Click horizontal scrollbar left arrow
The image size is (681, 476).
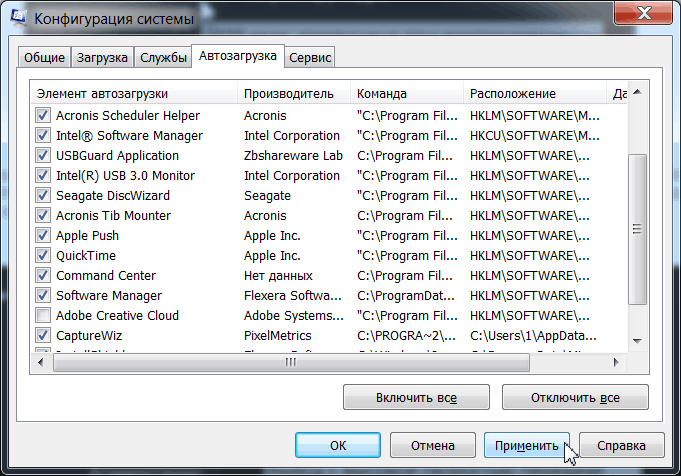tap(41, 362)
